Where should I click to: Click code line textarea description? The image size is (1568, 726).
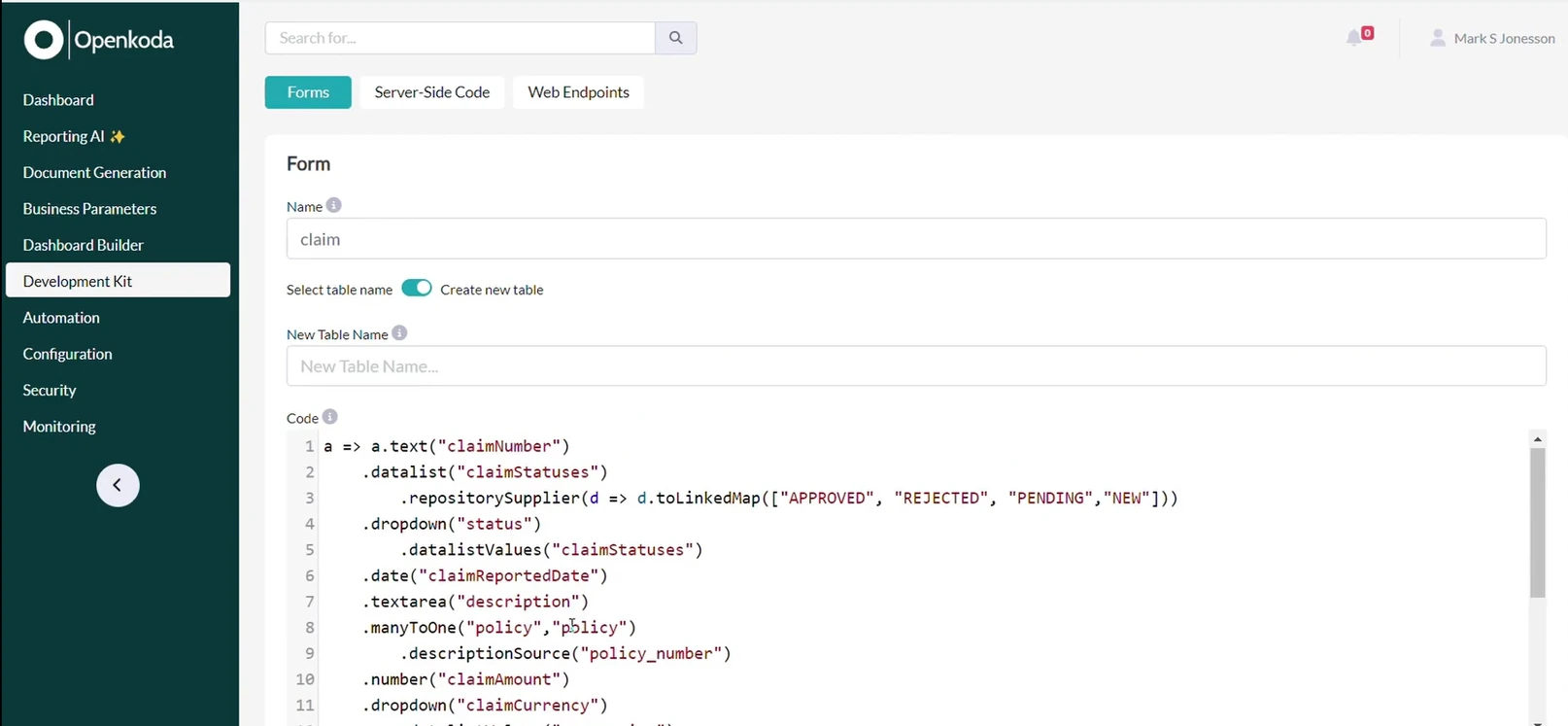[475, 602]
